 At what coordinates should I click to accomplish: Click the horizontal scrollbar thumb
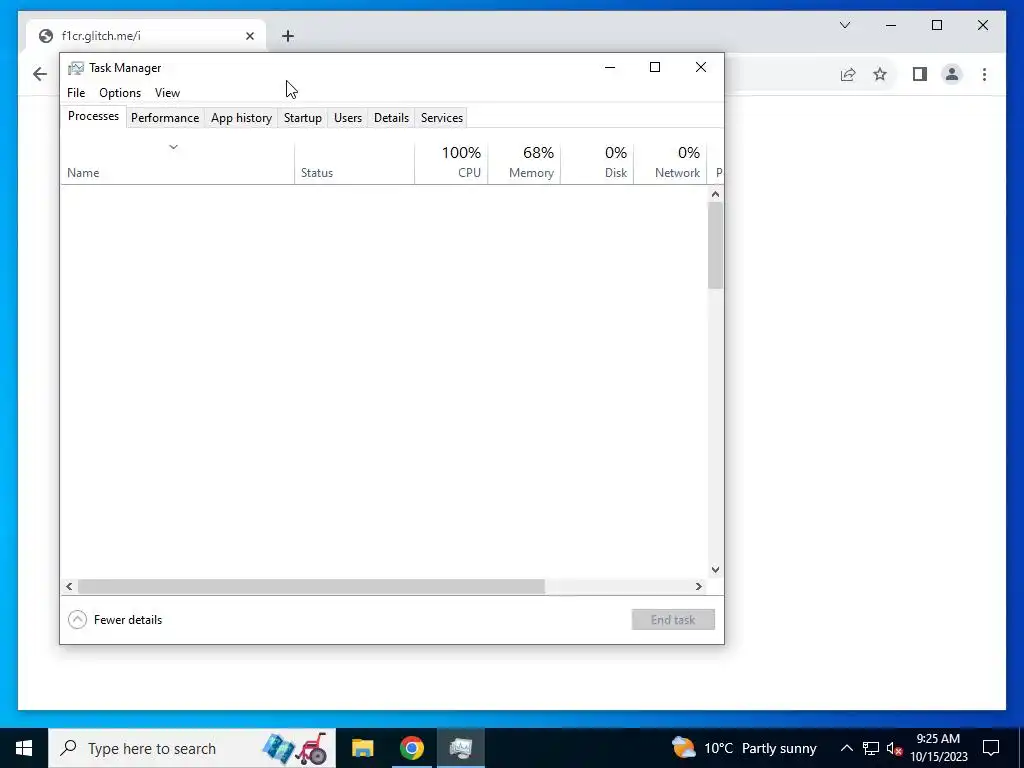click(x=311, y=586)
